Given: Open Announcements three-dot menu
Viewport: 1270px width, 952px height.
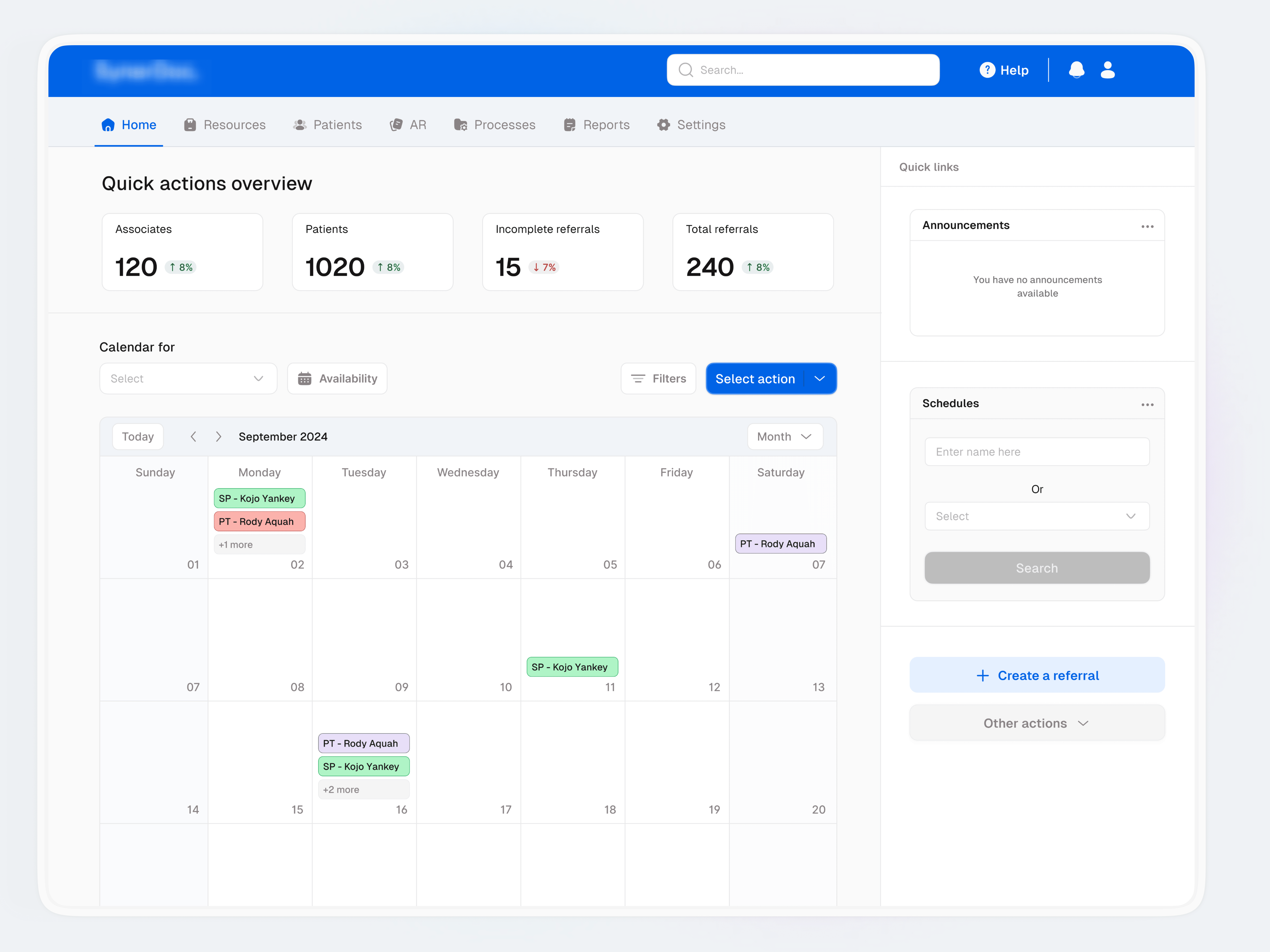Looking at the screenshot, I should tap(1147, 227).
